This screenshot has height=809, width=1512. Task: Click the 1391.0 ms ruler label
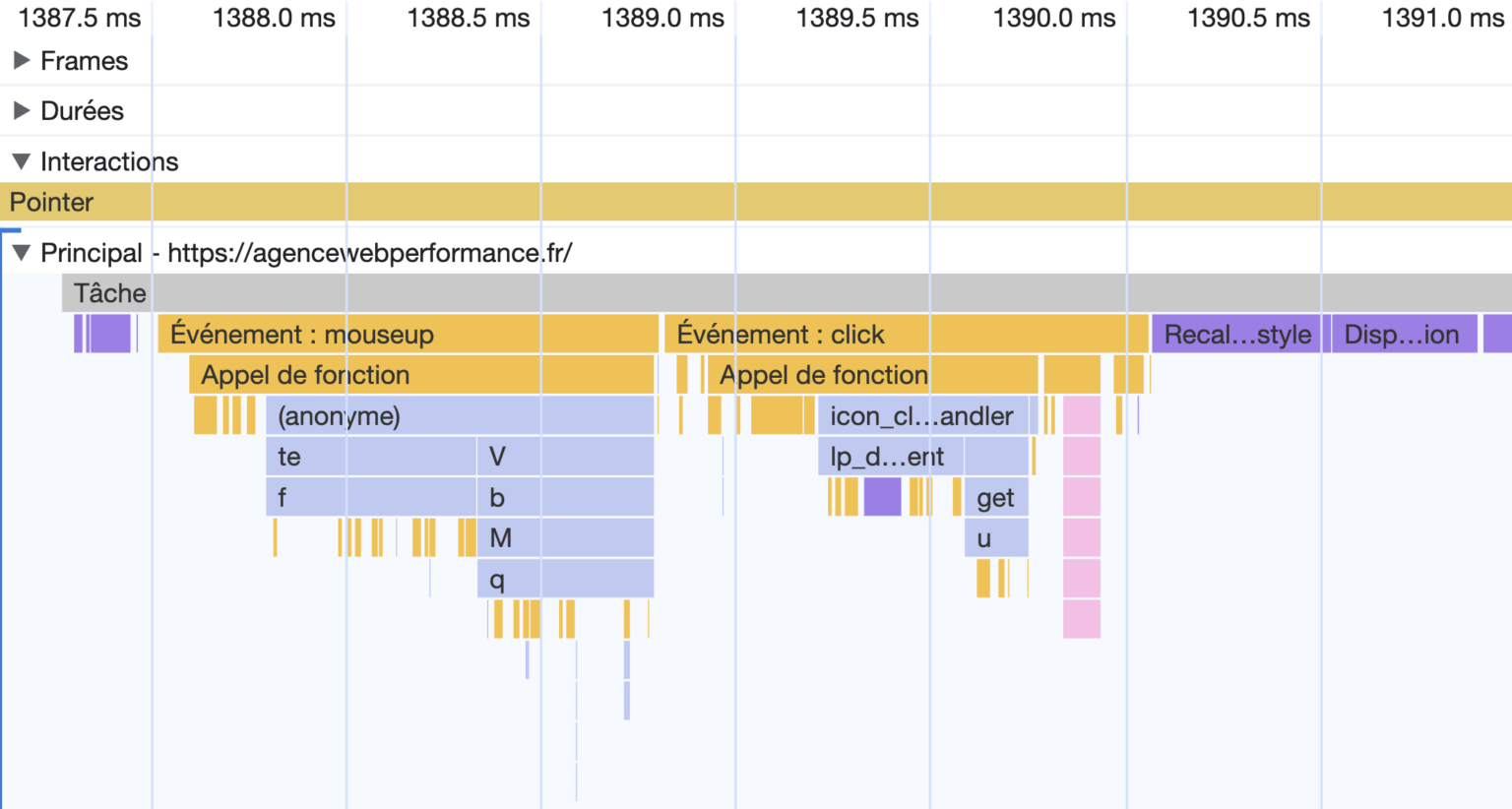coord(1443,18)
